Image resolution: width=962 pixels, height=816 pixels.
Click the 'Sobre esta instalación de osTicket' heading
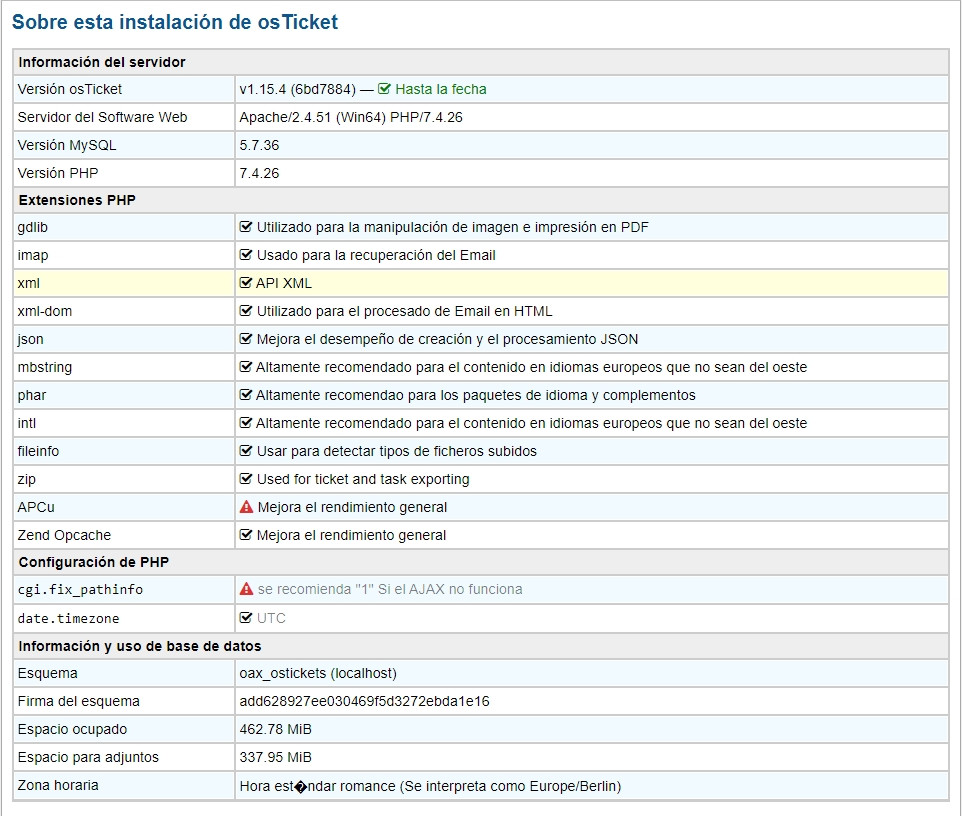175,21
